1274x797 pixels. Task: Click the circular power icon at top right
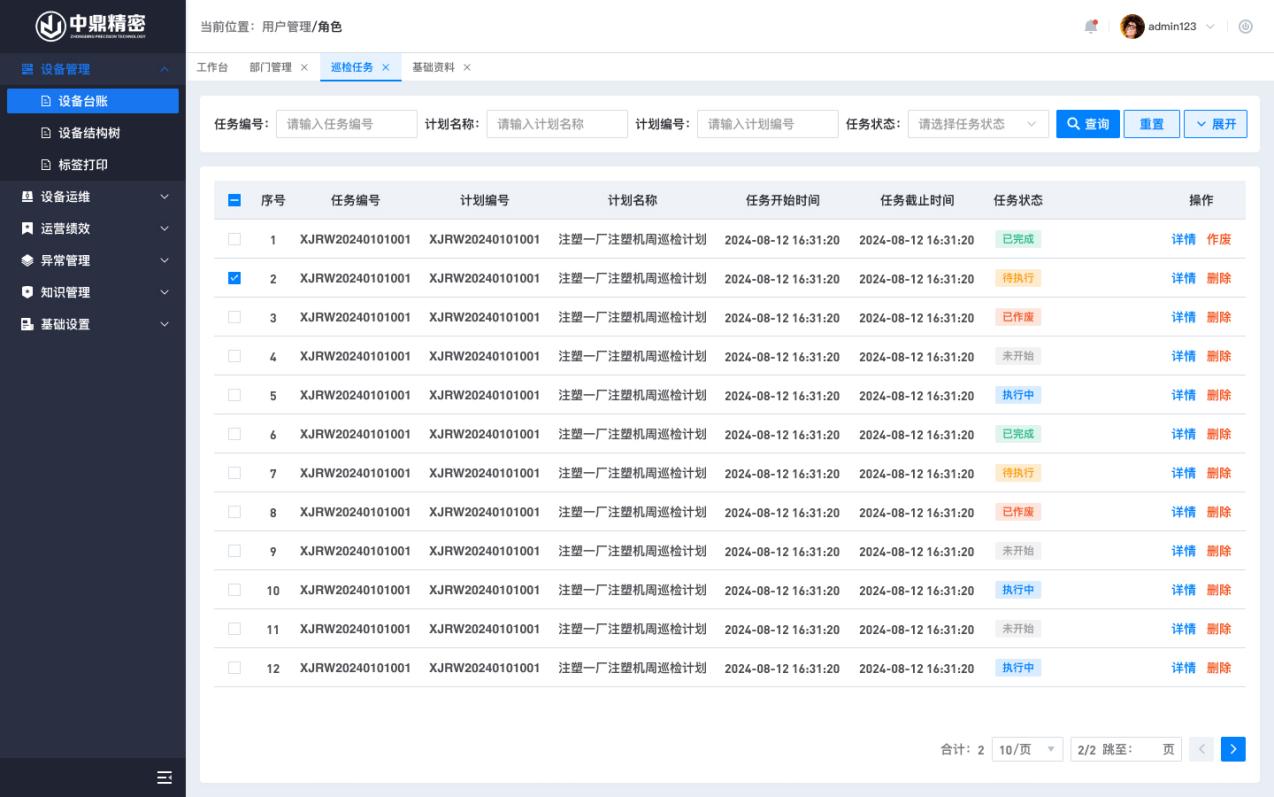pyautogui.click(x=1246, y=27)
